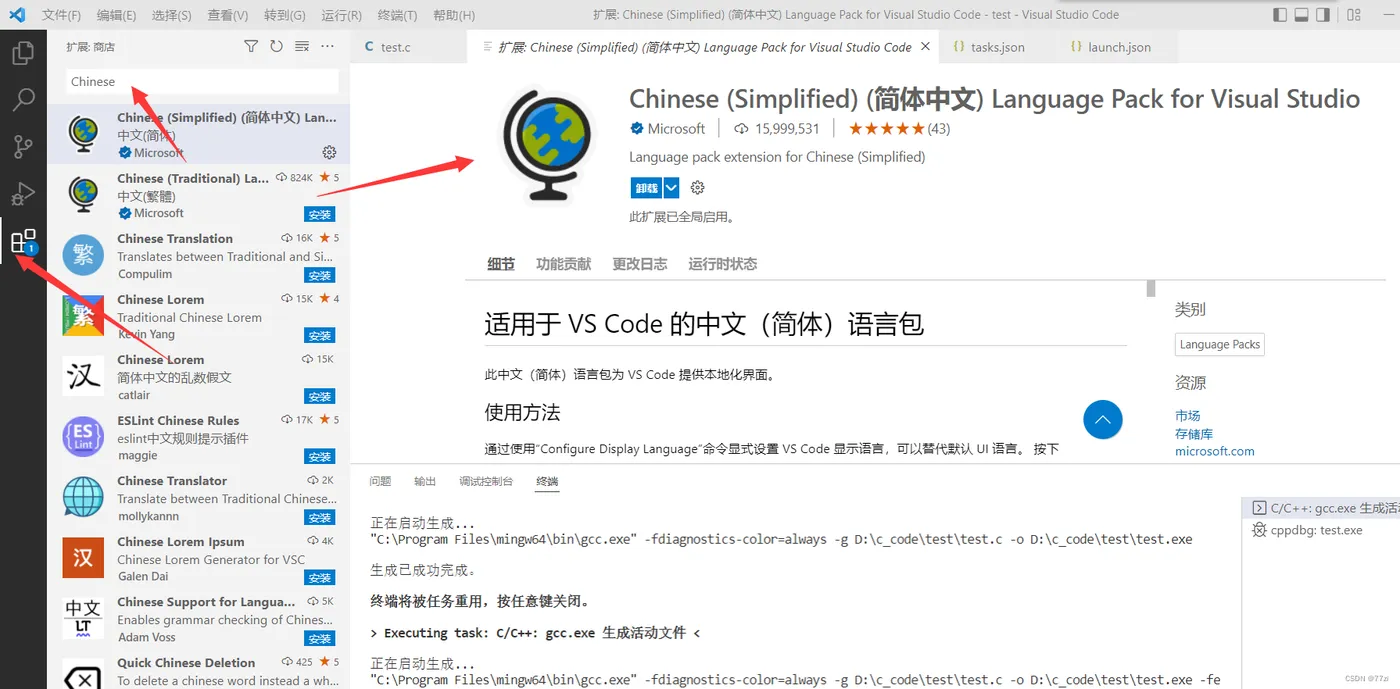Click the VS Code logo in title bar

coord(16,15)
